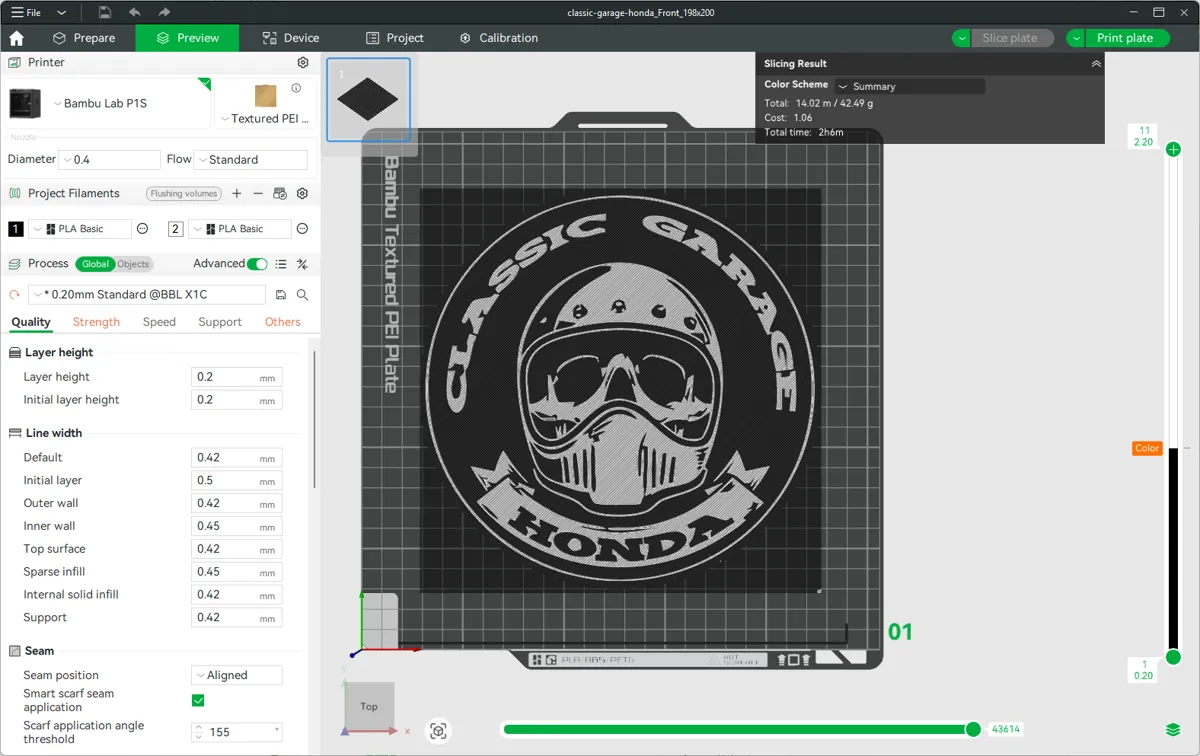Click the Layer height input field
The width and height of the screenshot is (1200, 756).
point(236,377)
